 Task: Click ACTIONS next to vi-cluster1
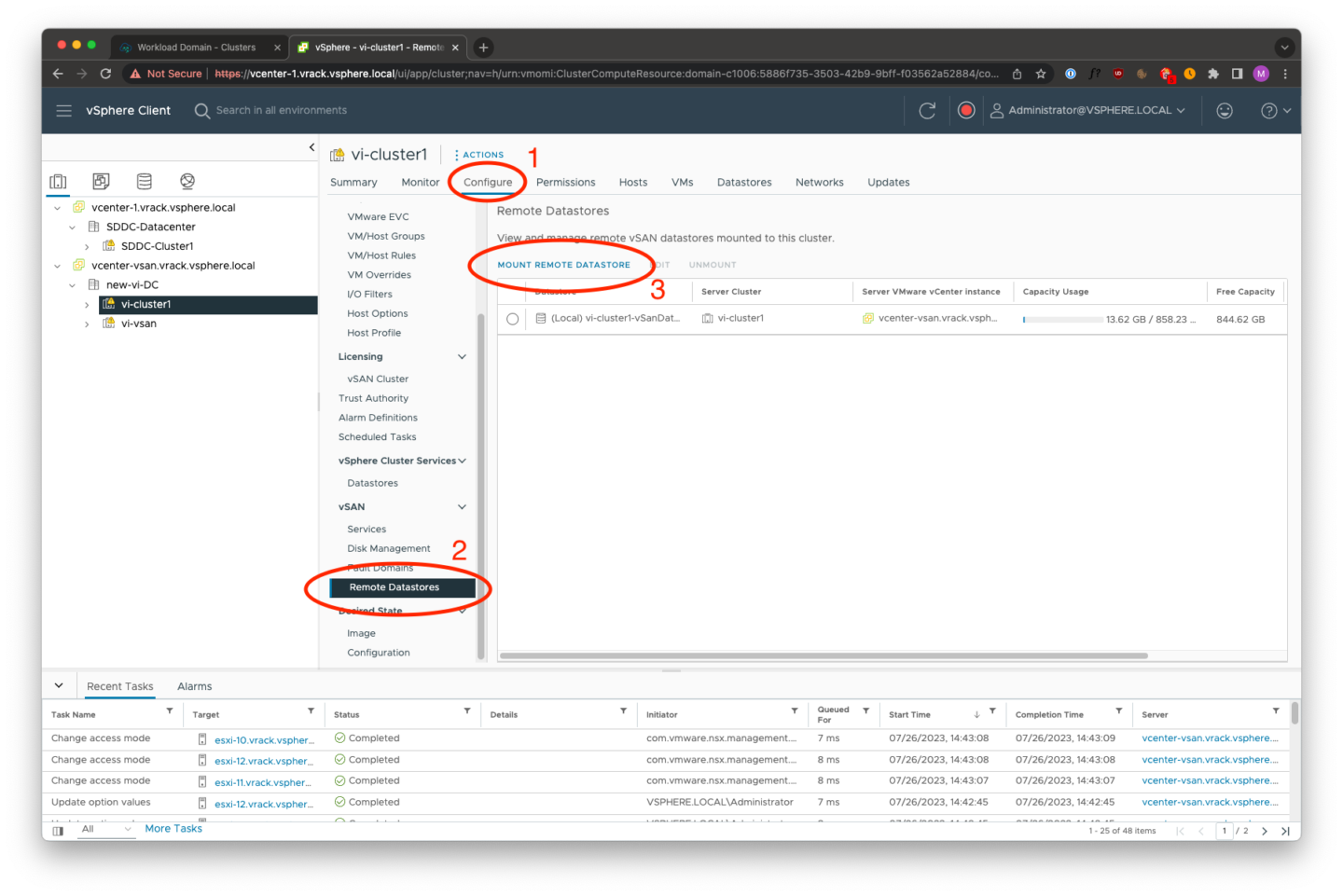(x=481, y=154)
